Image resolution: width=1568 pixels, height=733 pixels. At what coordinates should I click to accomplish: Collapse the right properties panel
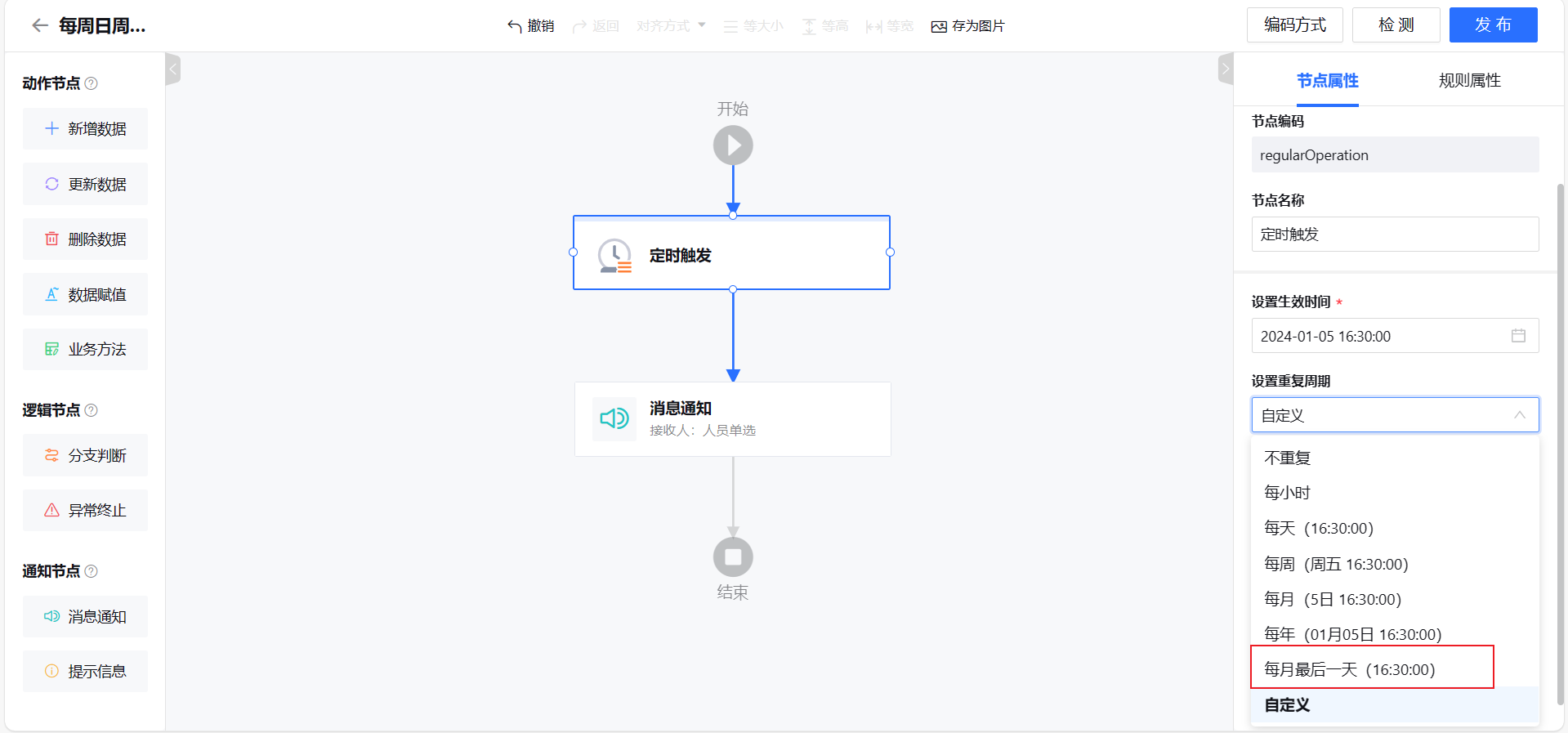pos(1225,69)
